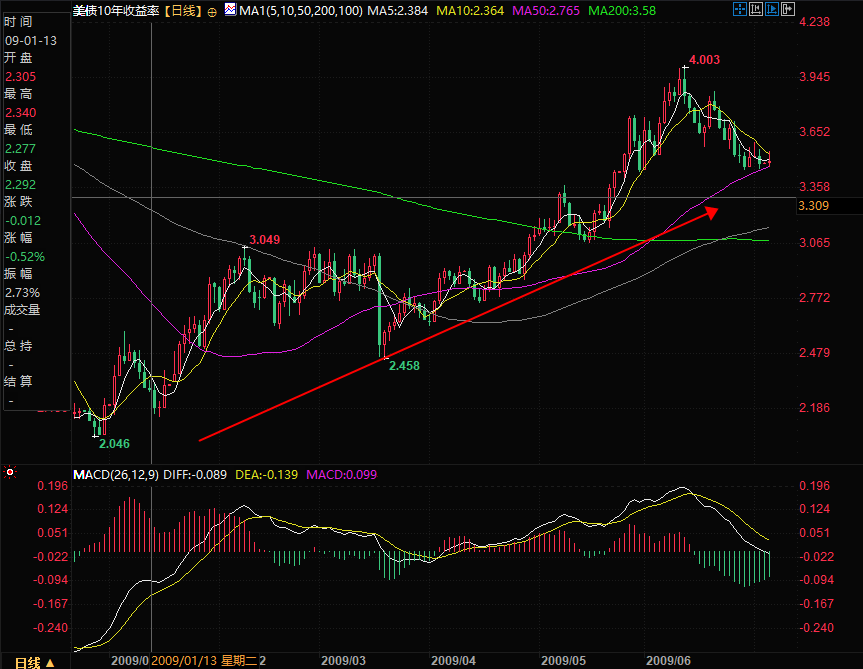Click the 3.309 crosshair price tag
The width and height of the screenshot is (863, 669).
pos(813,206)
